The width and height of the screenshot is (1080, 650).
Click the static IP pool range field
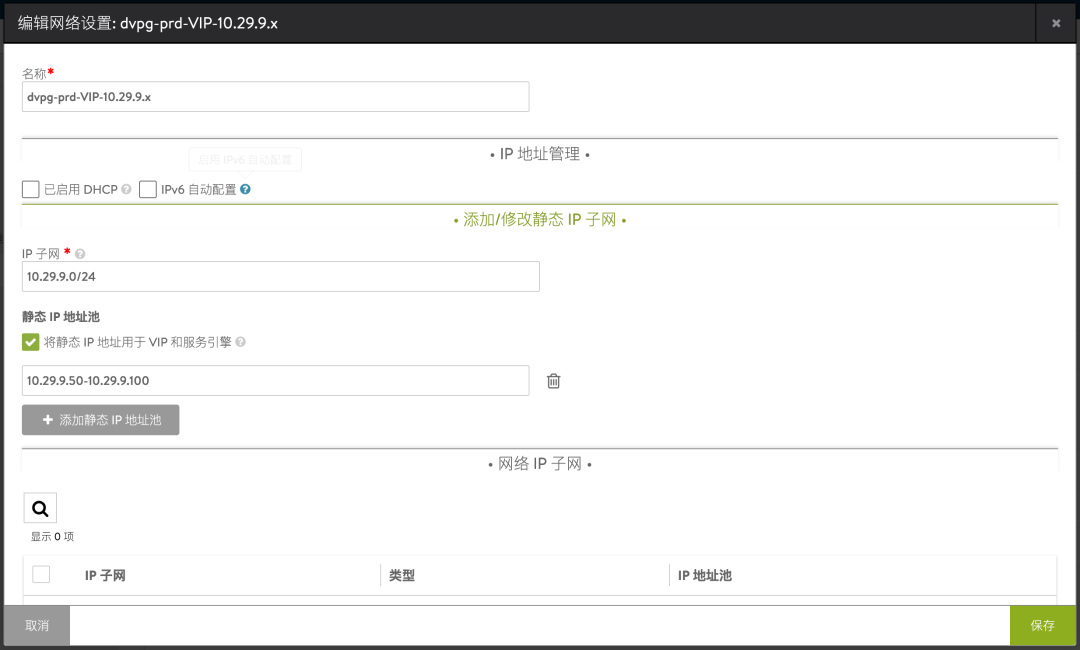click(275, 381)
